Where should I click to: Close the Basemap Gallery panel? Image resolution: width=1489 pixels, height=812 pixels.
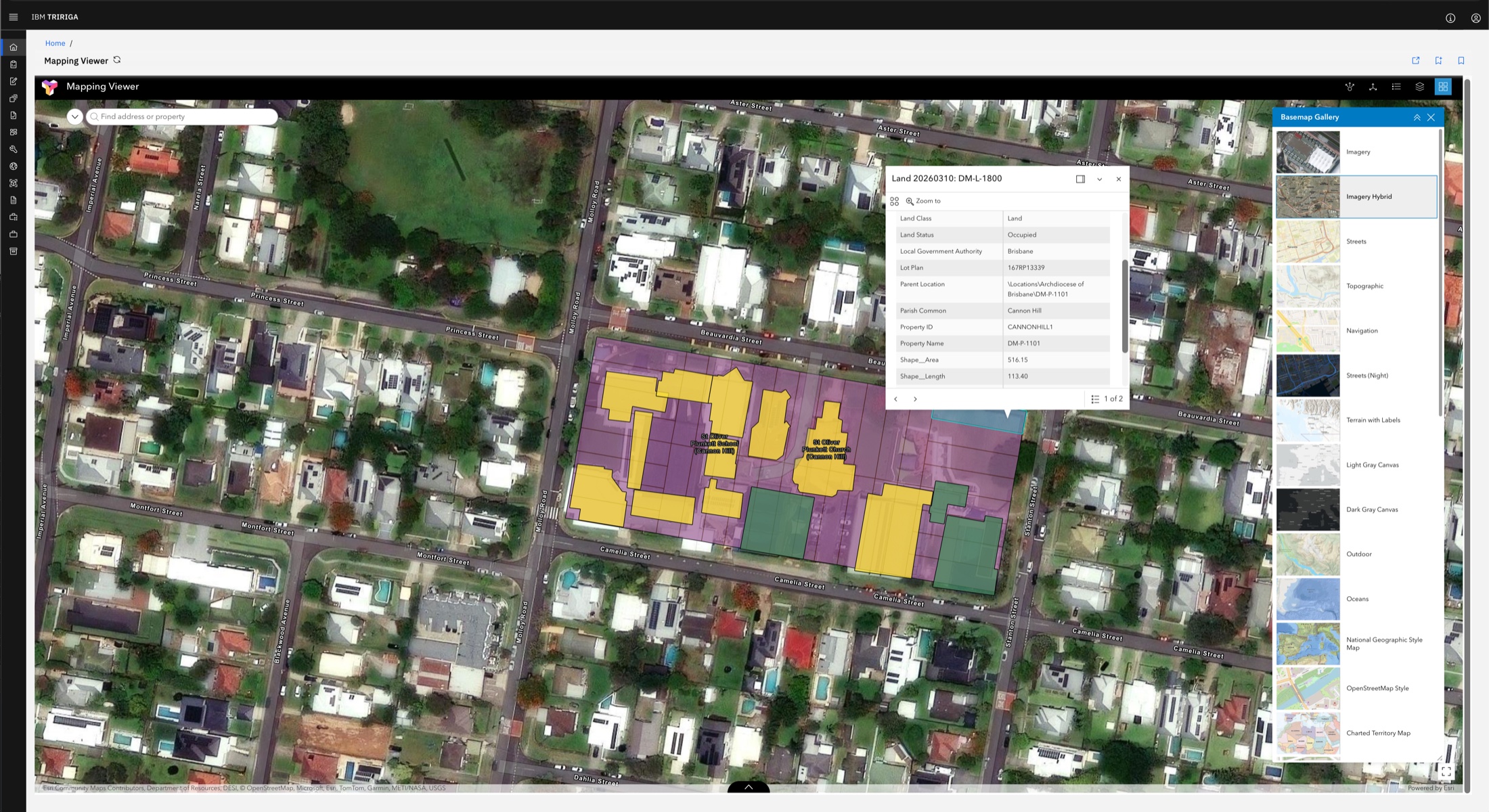pos(1431,118)
